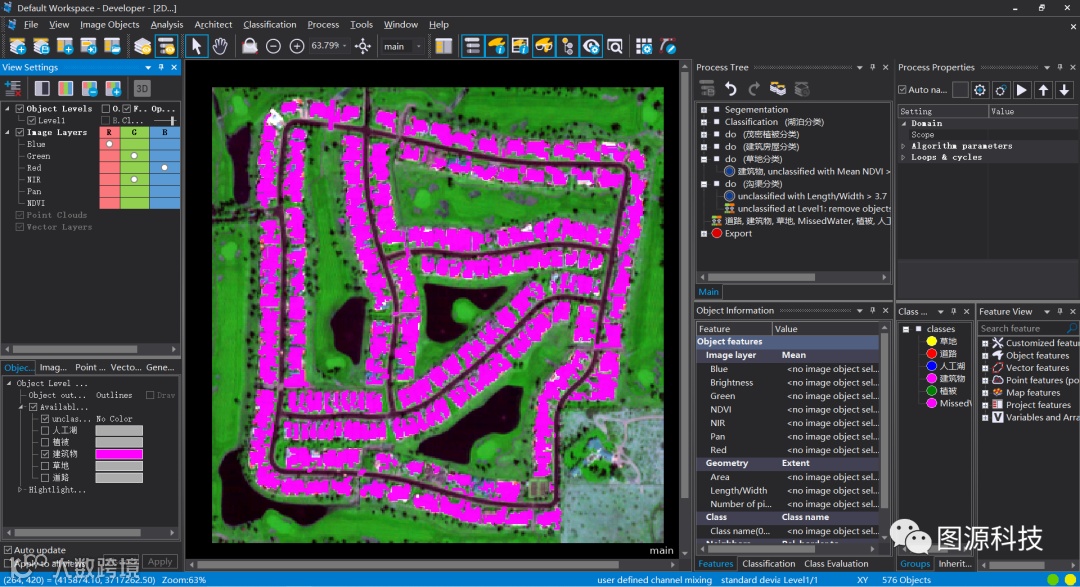Viewport: 1080px width, 587px height.
Task: Select the arrow pointer tool
Action: (196, 46)
